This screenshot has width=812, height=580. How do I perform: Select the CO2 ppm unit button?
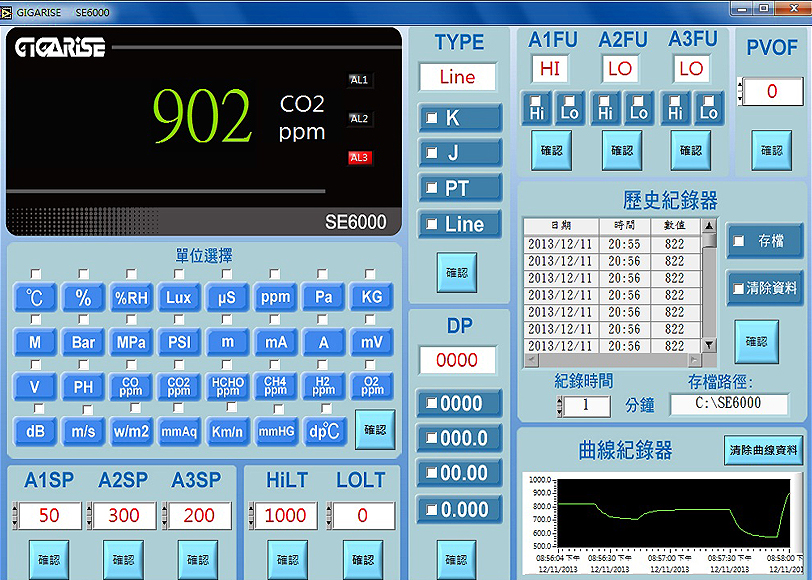(x=179, y=387)
